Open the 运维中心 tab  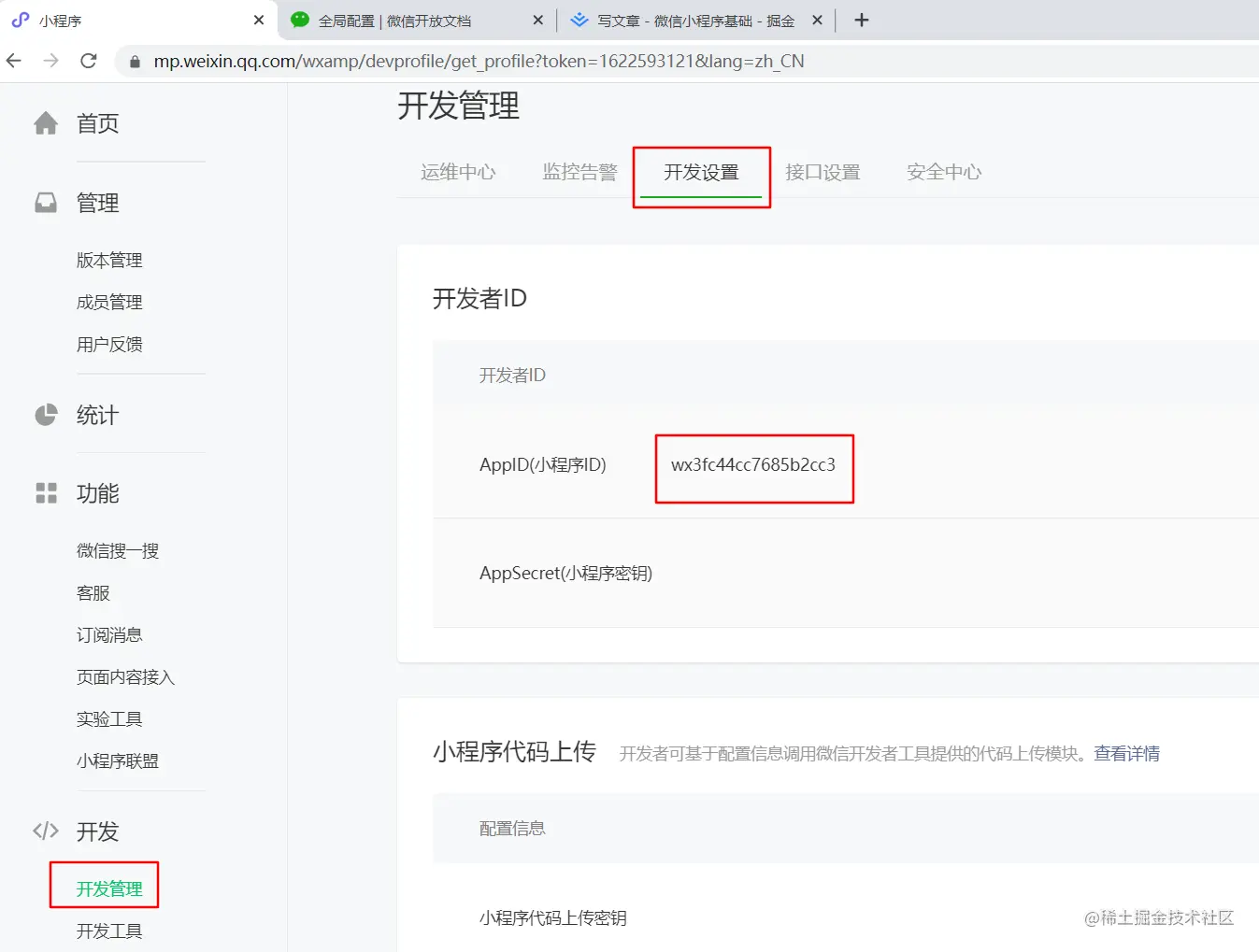pyautogui.click(x=458, y=172)
